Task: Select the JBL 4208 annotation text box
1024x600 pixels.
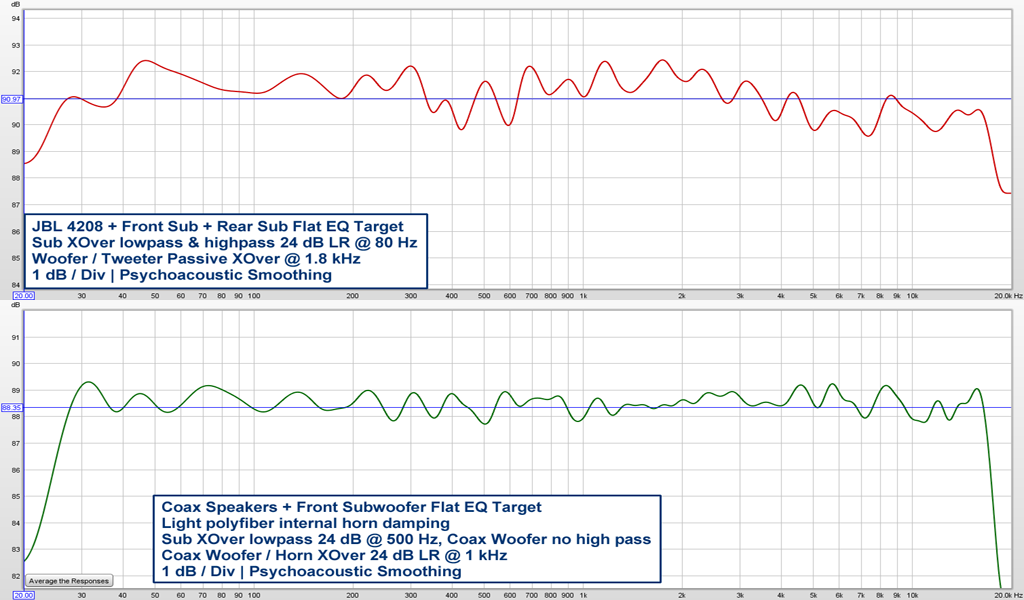Action: [x=226, y=250]
